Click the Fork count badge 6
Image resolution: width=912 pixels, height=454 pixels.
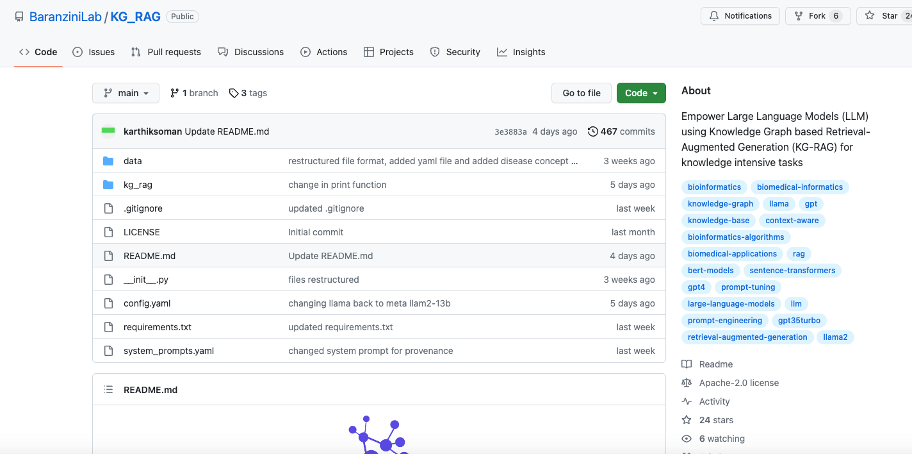(836, 16)
